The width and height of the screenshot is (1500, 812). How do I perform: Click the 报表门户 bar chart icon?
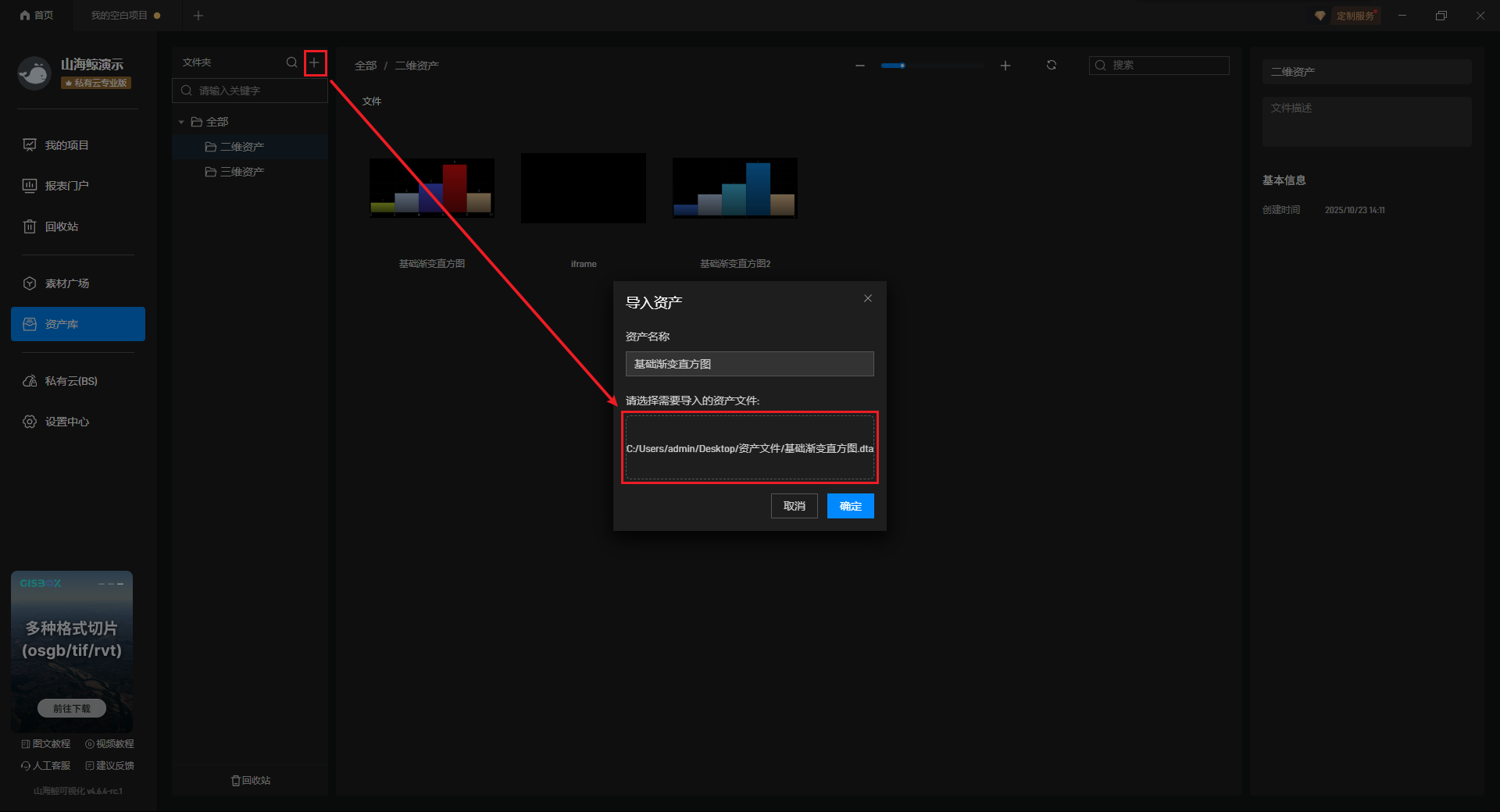[x=30, y=186]
